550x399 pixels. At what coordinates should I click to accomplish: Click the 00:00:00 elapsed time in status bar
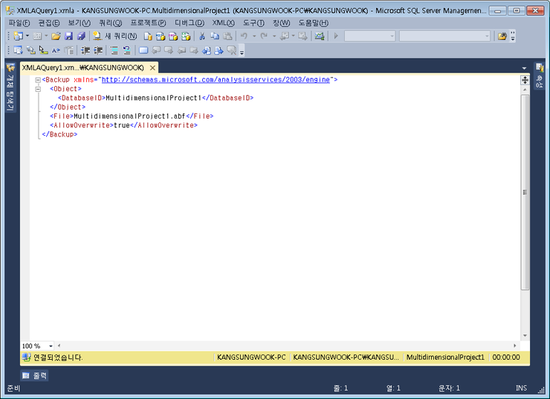click(506, 357)
